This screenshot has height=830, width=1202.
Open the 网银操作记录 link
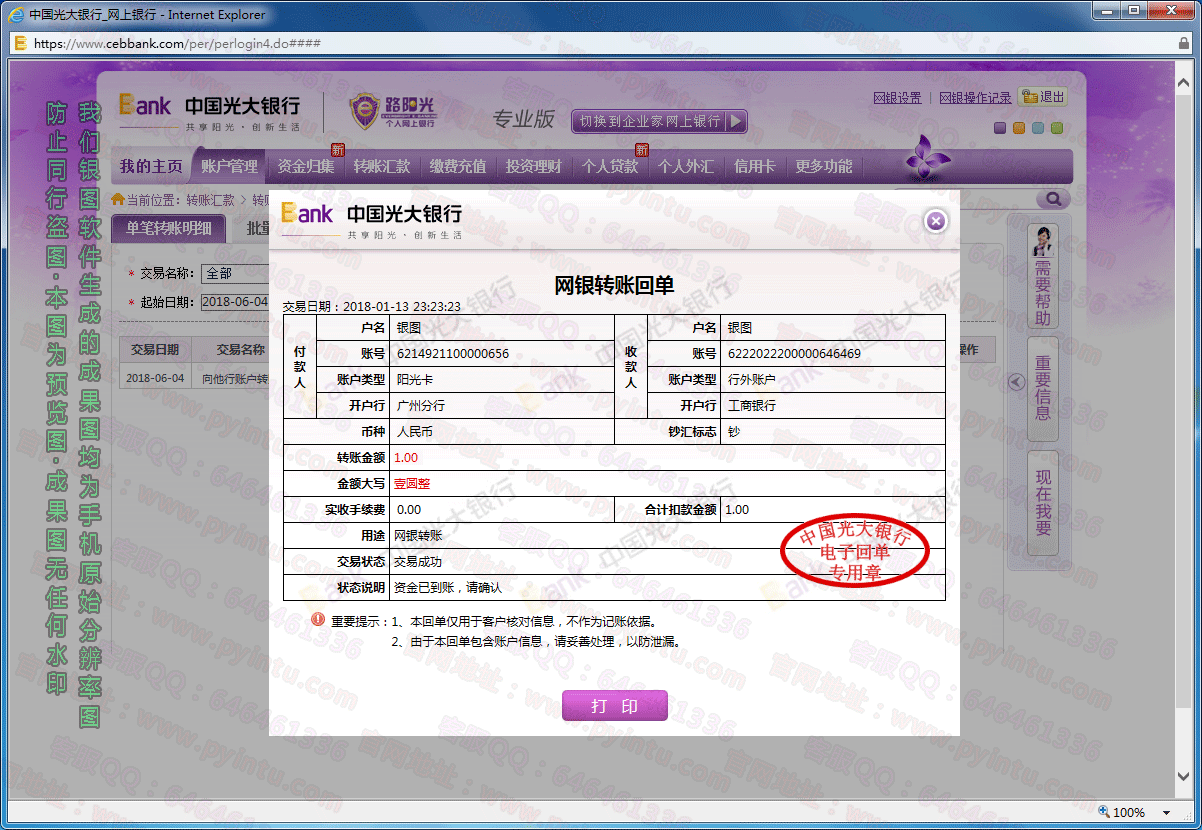pyautogui.click(x=975, y=98)
